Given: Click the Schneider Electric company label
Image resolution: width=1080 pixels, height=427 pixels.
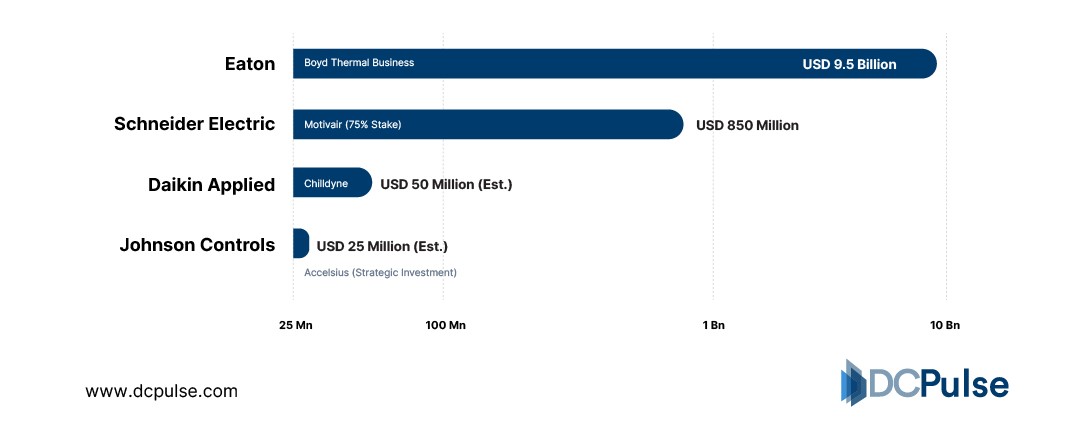Looking at the screenshot, I should [x=194, y=124].
